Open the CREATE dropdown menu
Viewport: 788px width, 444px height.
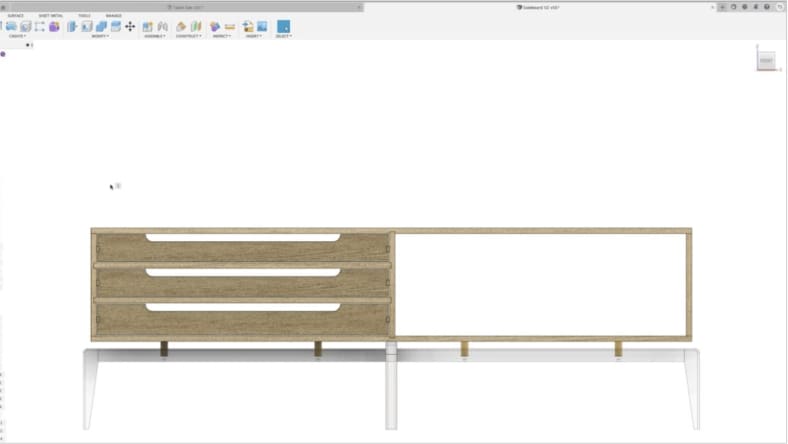[17, 36]
